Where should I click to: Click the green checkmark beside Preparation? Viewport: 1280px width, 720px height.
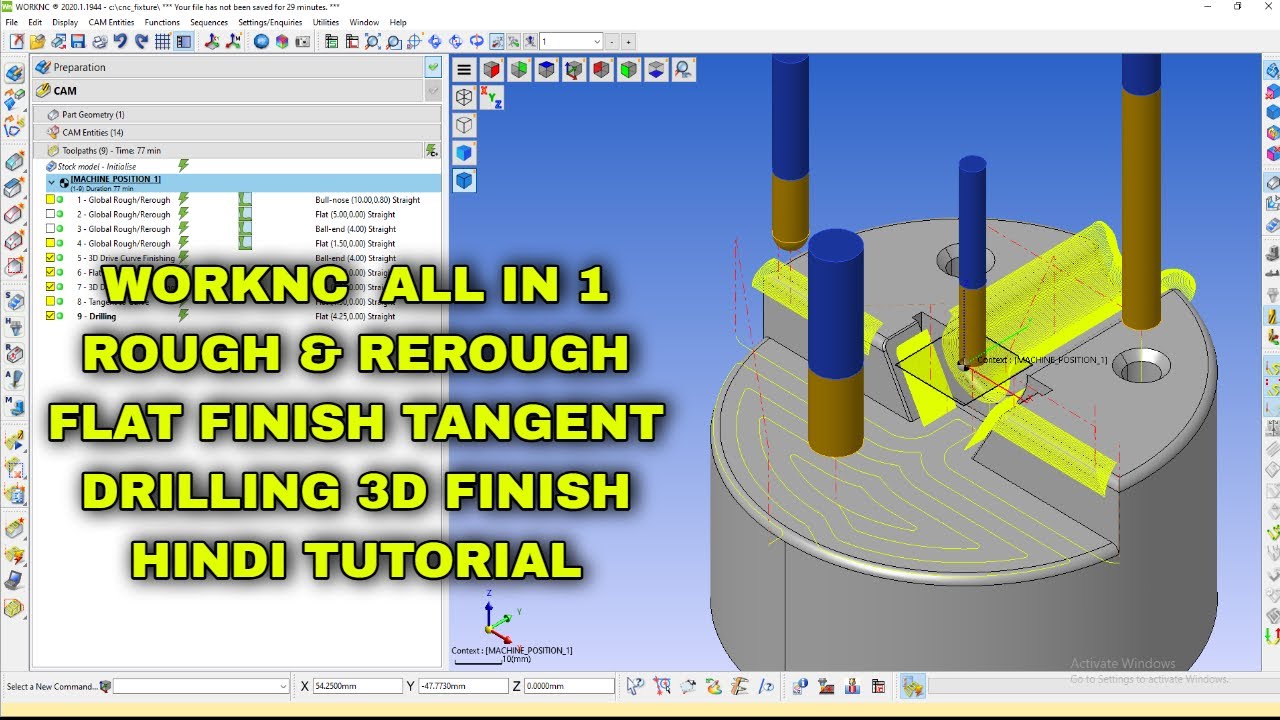click(433, 67)
